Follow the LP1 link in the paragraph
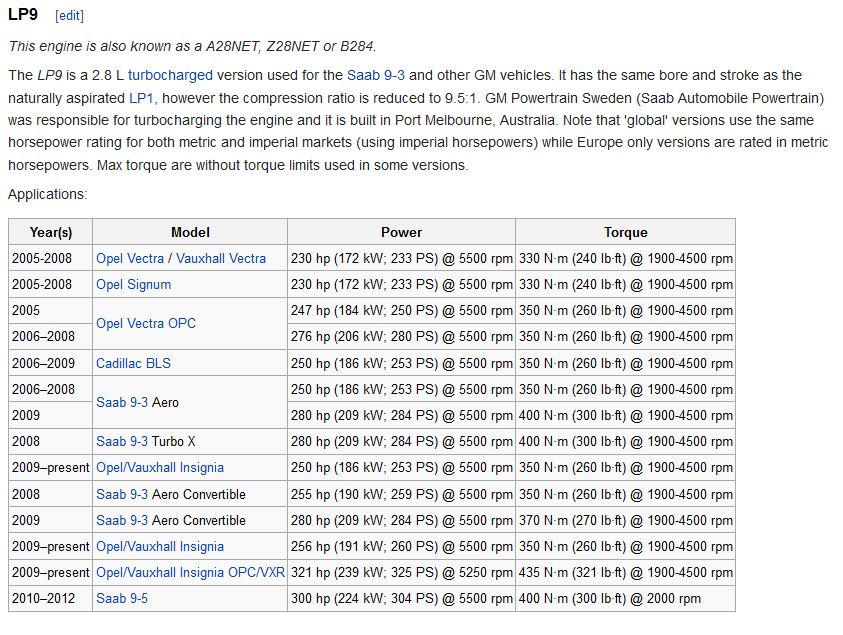The image size is (843, 635). pyautogui.click(x=141, y=98)
